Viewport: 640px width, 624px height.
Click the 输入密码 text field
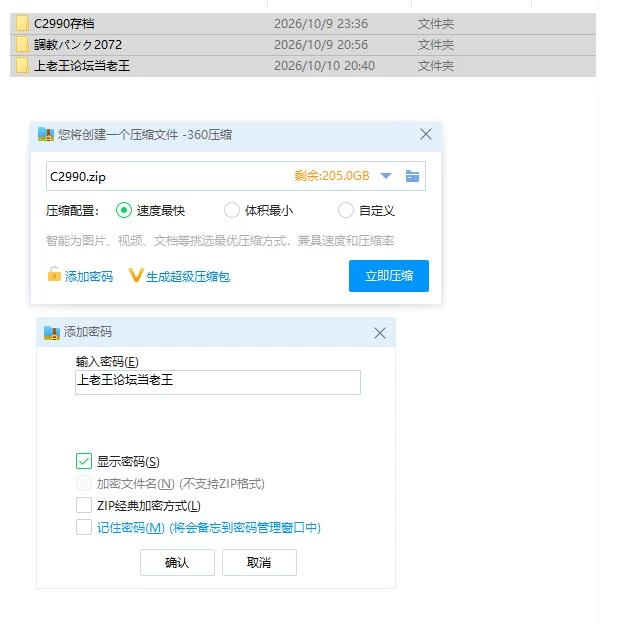[x=218, y=382]
